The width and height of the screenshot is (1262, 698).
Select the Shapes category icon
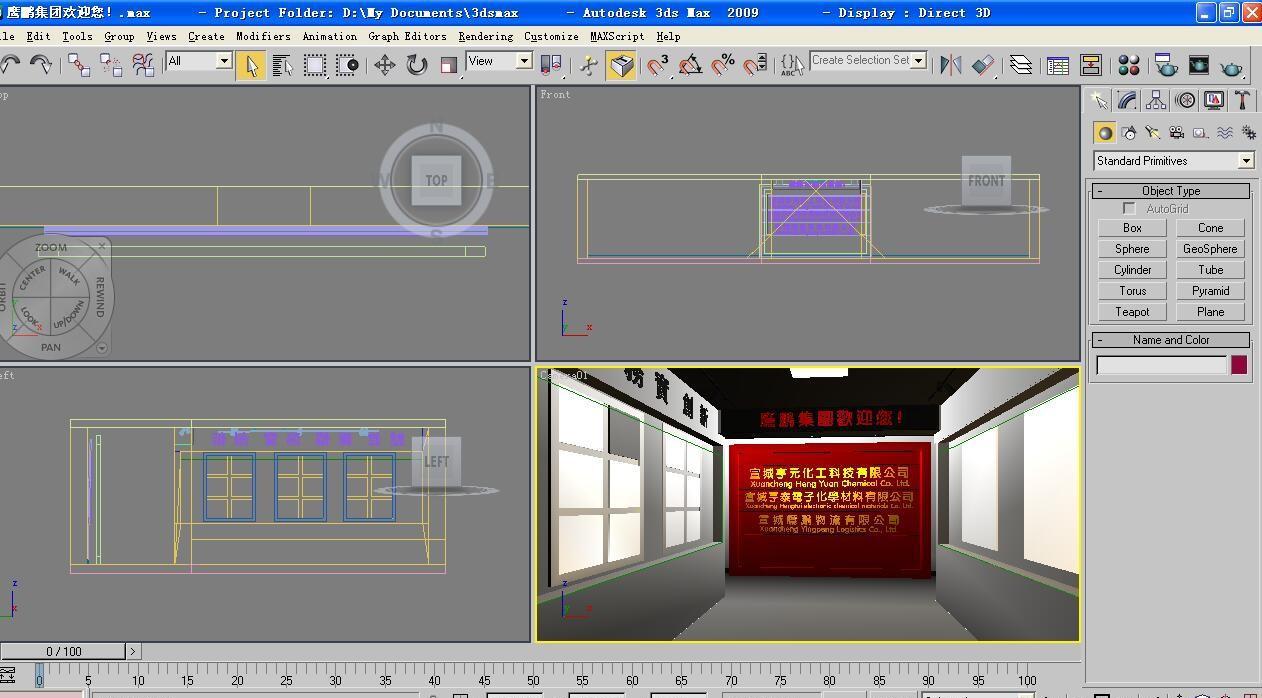point(1129,132)
